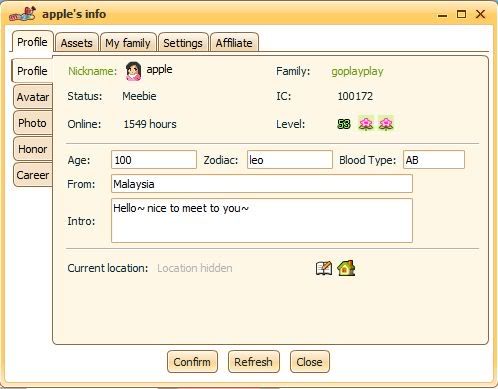Click the 'Meebie' status text
The width and height of the screenshot is (498, 389).
point(139,96)
